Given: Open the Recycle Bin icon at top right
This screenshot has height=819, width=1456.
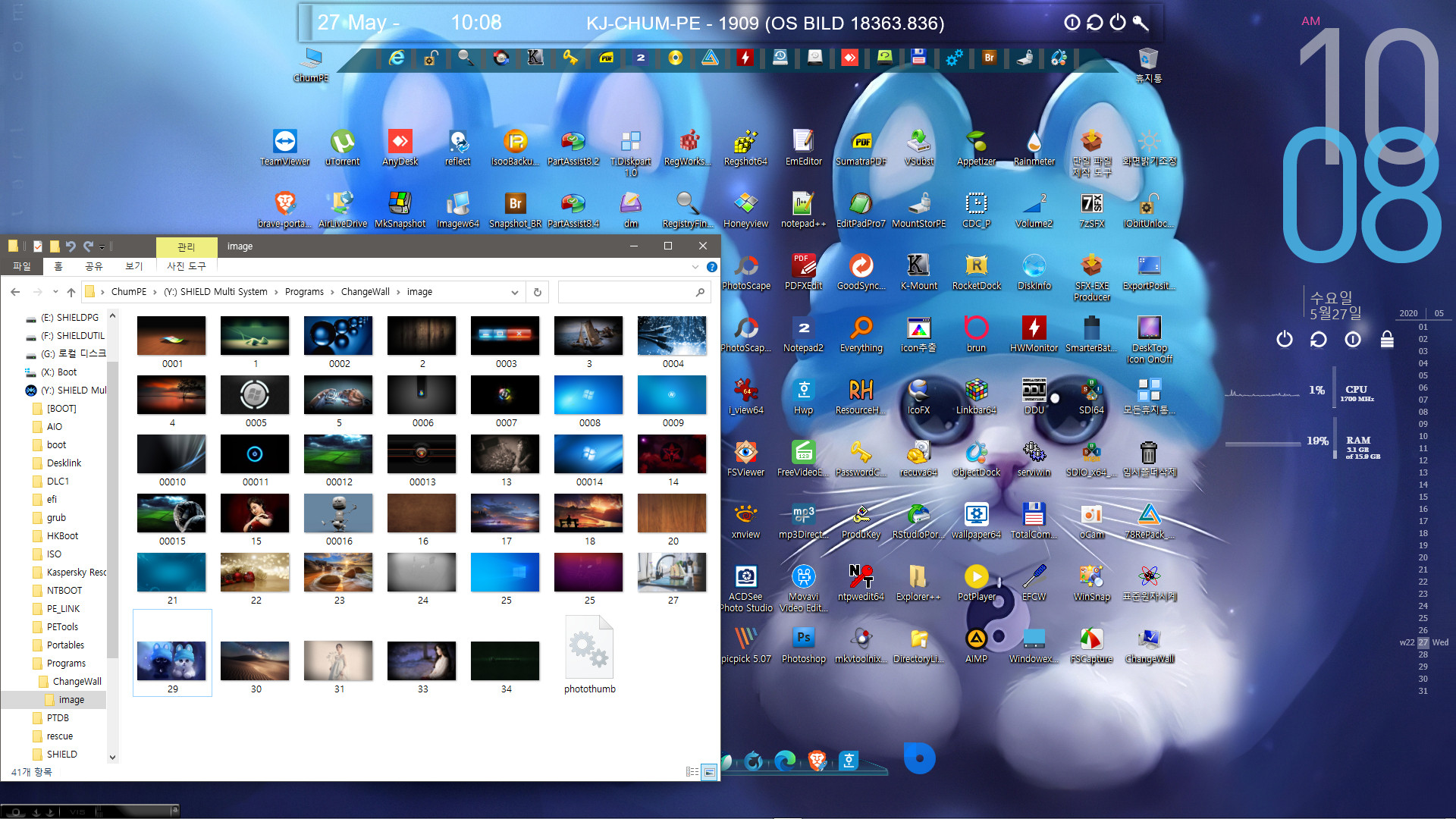Looking at the screenshot, I should (1148, 64).
